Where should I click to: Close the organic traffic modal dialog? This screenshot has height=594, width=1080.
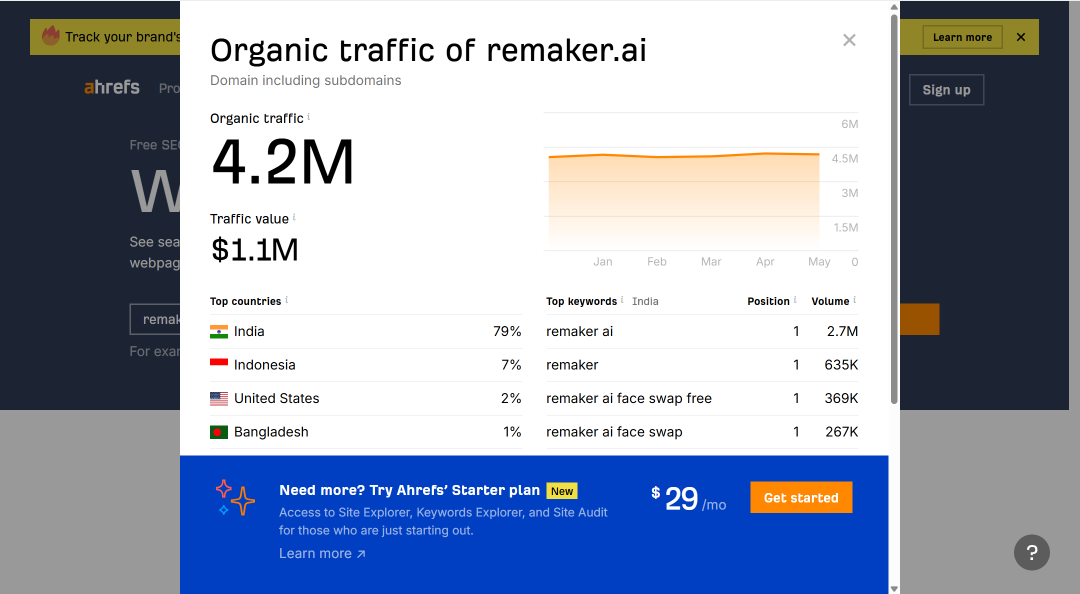pos(849,40)
